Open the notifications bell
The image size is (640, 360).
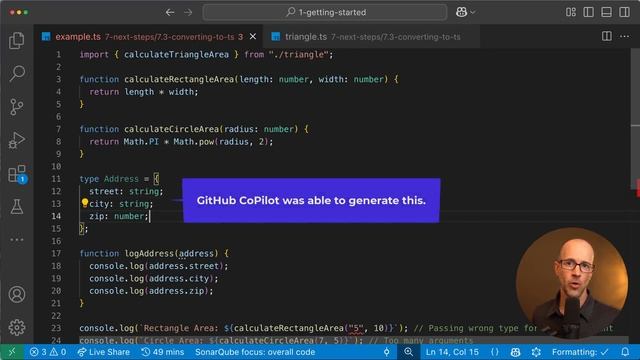point(625,352)
